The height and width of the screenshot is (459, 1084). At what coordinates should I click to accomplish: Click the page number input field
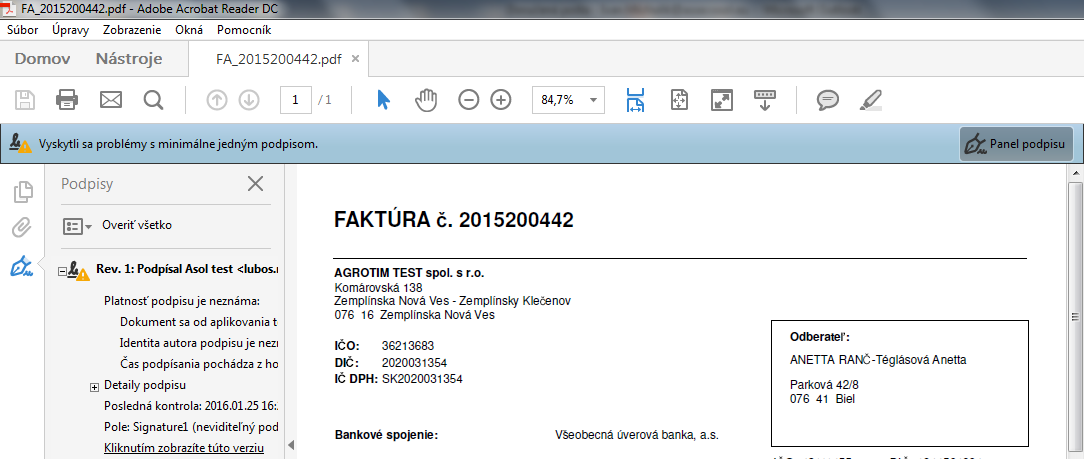[x=296, y=100]
